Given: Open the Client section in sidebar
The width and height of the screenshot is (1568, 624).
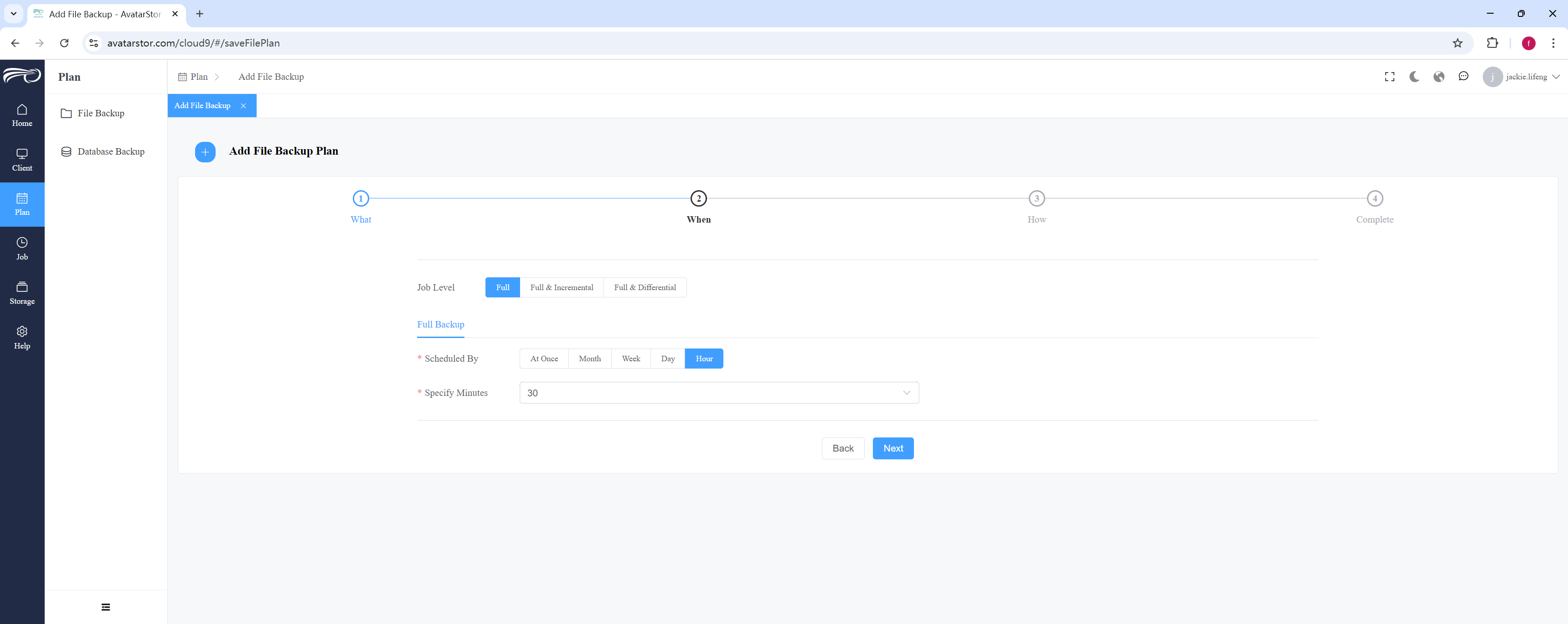Looking at the screenshot, I should coord(22,160).
